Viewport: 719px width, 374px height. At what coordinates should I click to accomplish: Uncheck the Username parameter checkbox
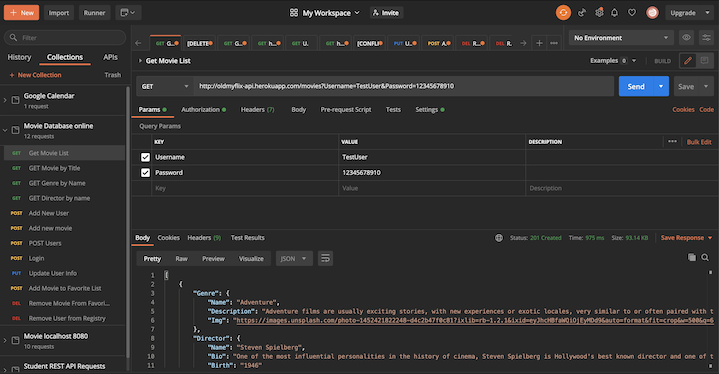145,157
